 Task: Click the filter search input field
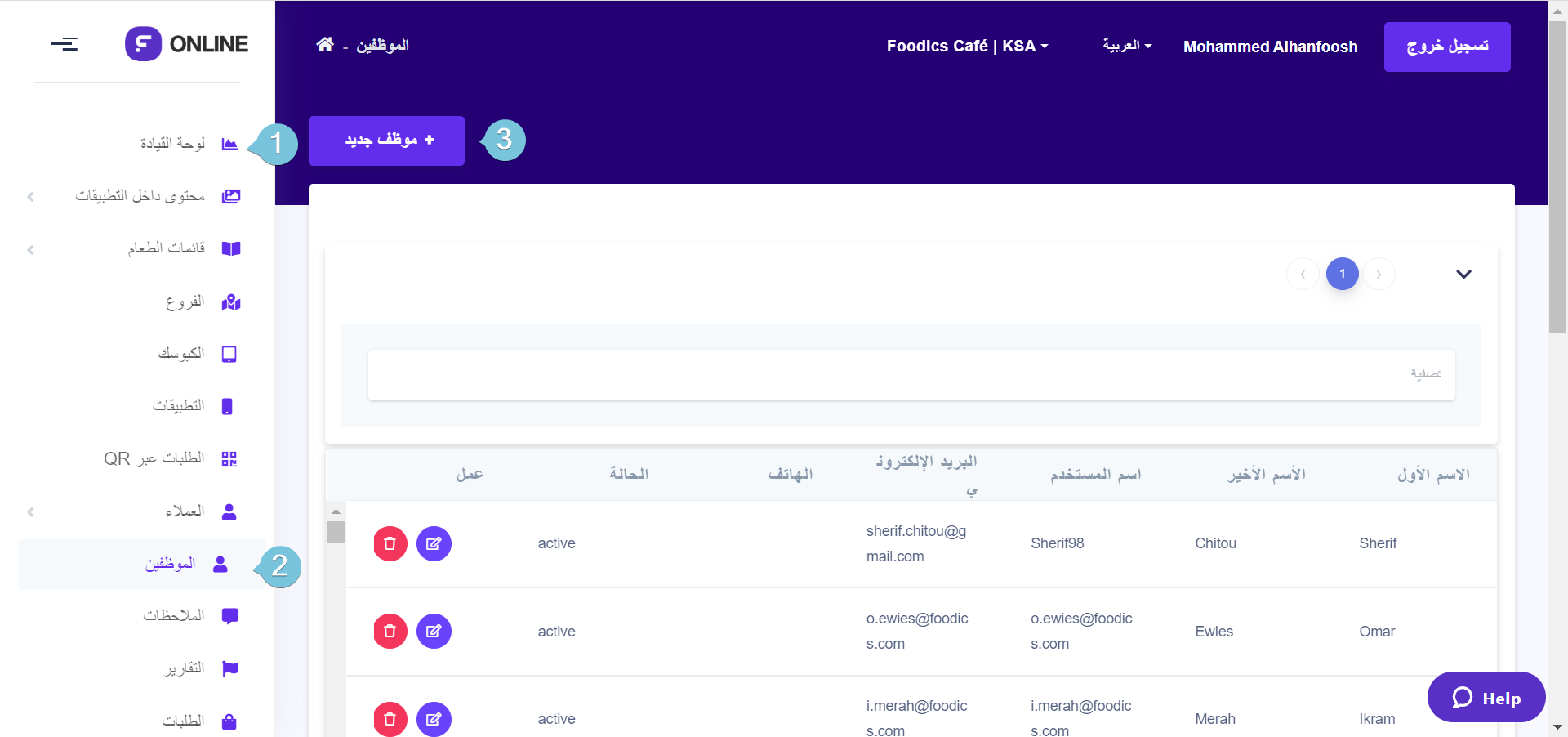point(911,375)
